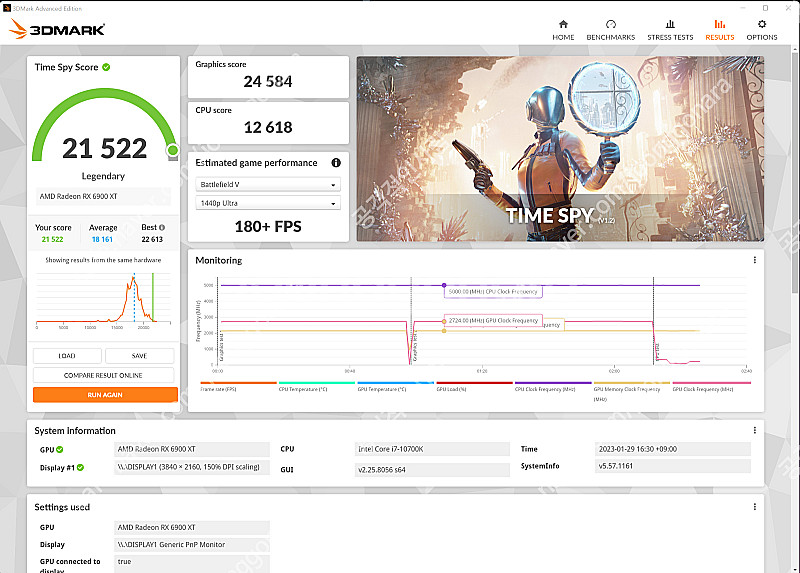Click Your score value 21 522
800x573 pixels.
(x=53, y=239)
